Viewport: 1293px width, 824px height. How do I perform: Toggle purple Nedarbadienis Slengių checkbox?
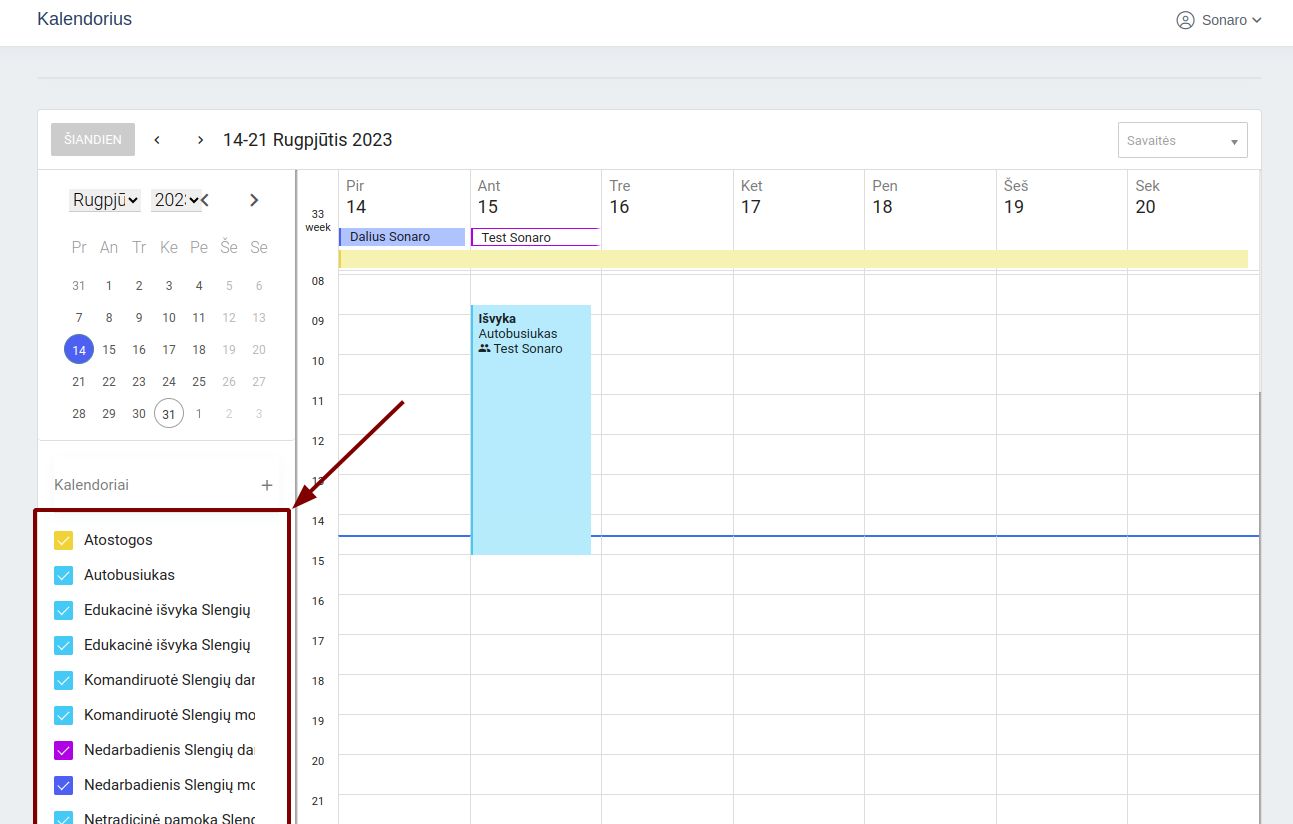64,750
